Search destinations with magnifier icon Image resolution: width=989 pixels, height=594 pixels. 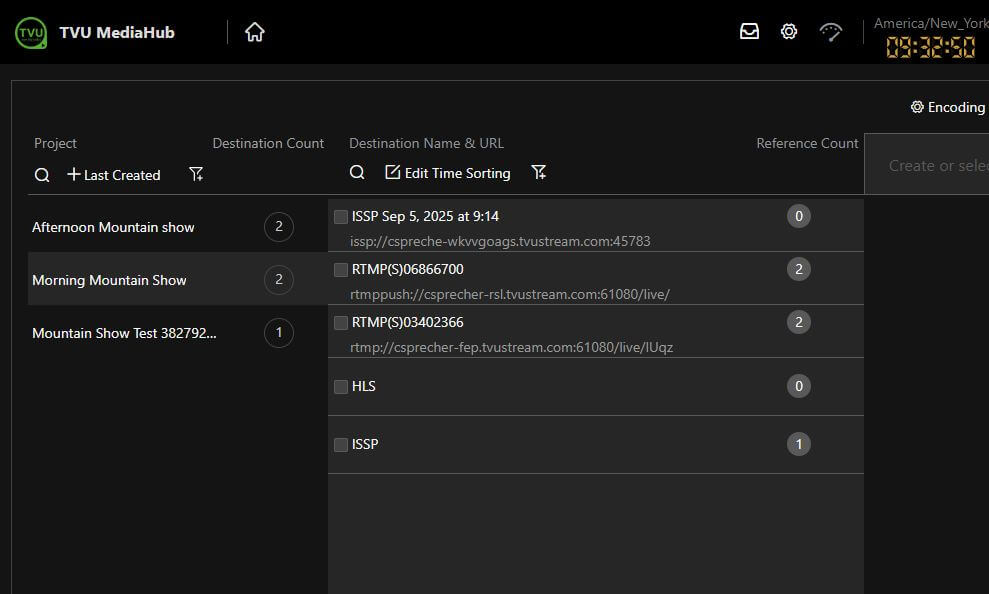pyautogui.click(x=357, y=173)
